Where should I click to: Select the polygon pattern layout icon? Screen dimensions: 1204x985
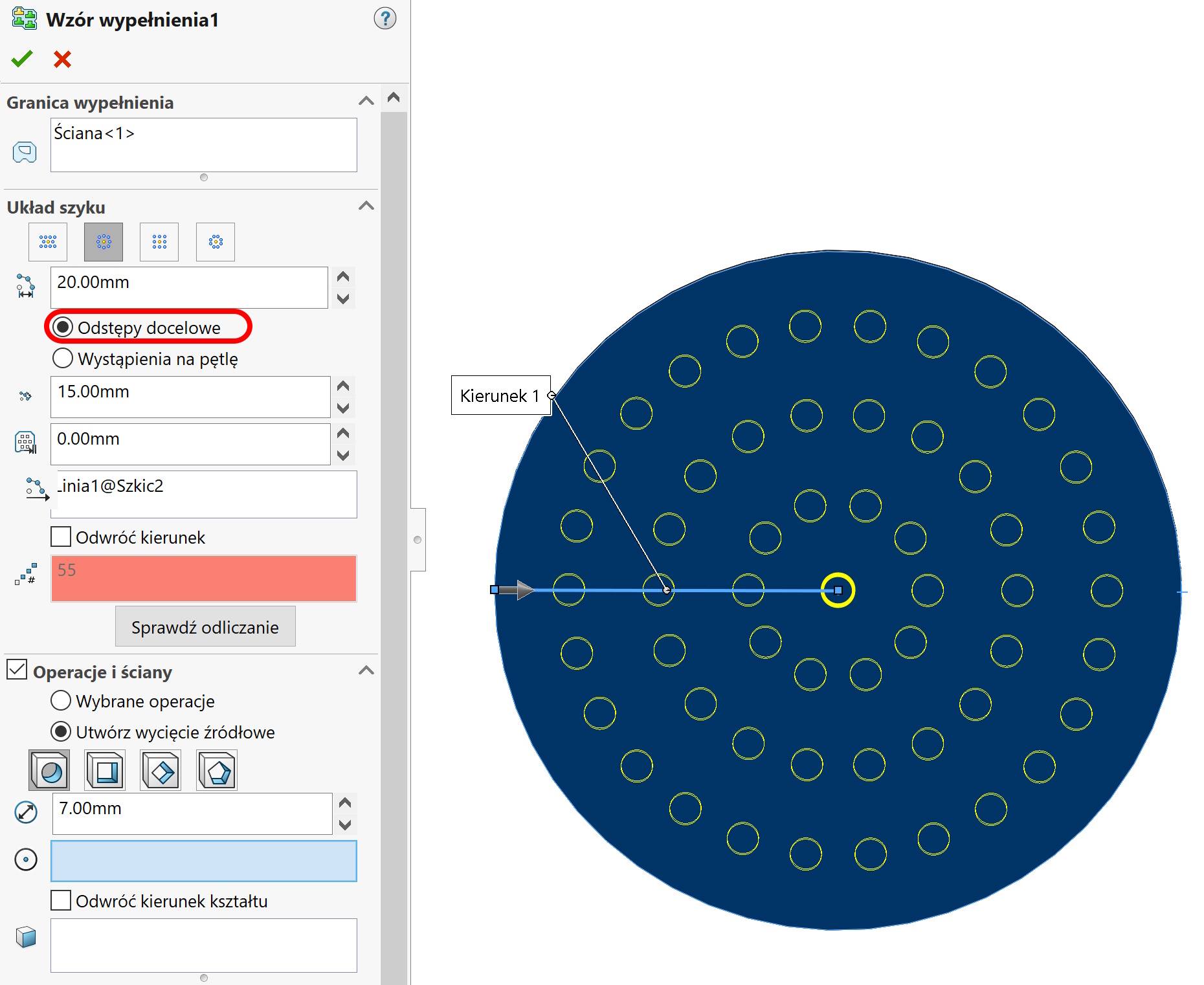(x=216, y=242)
